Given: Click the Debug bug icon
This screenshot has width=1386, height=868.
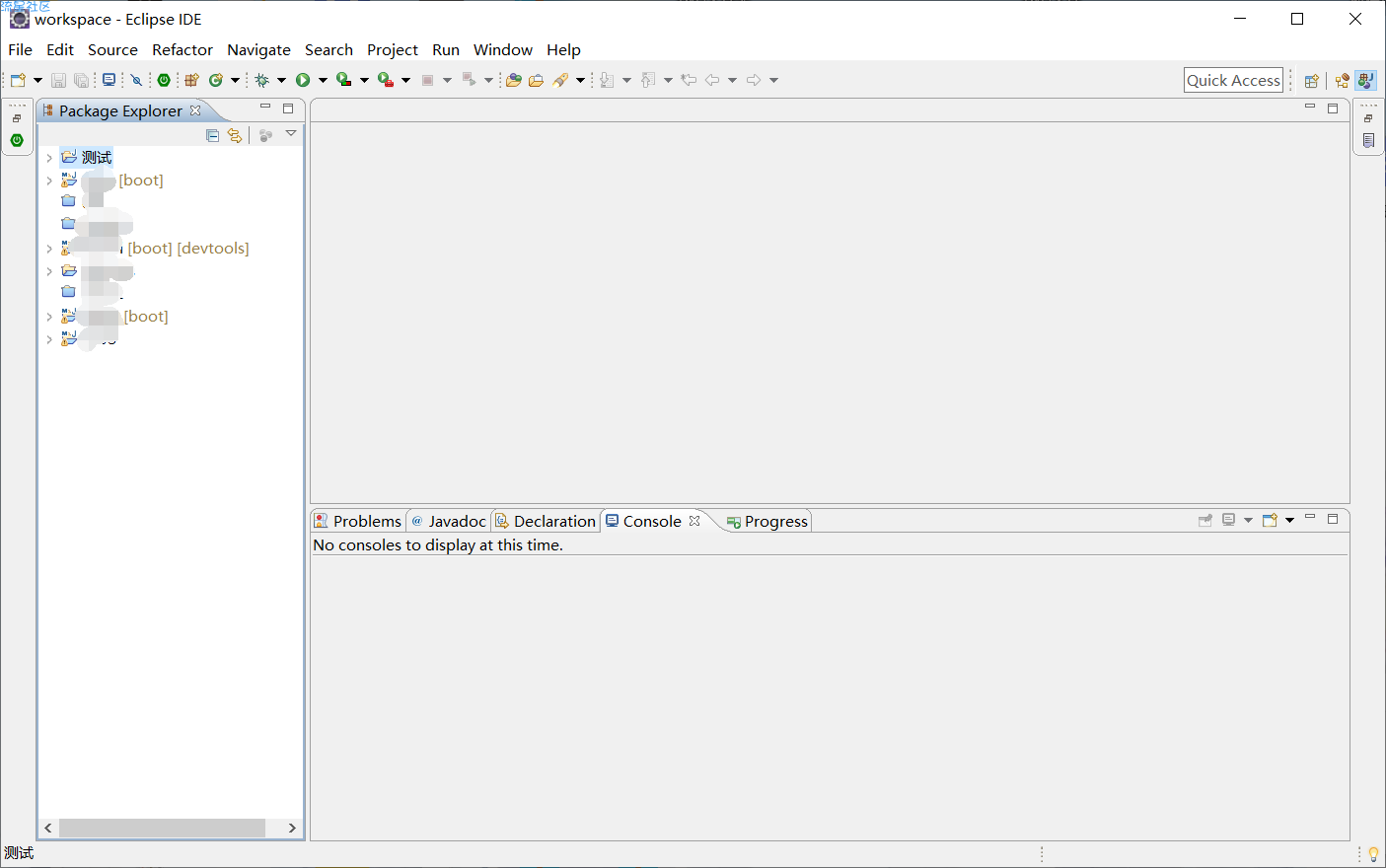Looking at the screenshot, I should [x=261, y=80].
